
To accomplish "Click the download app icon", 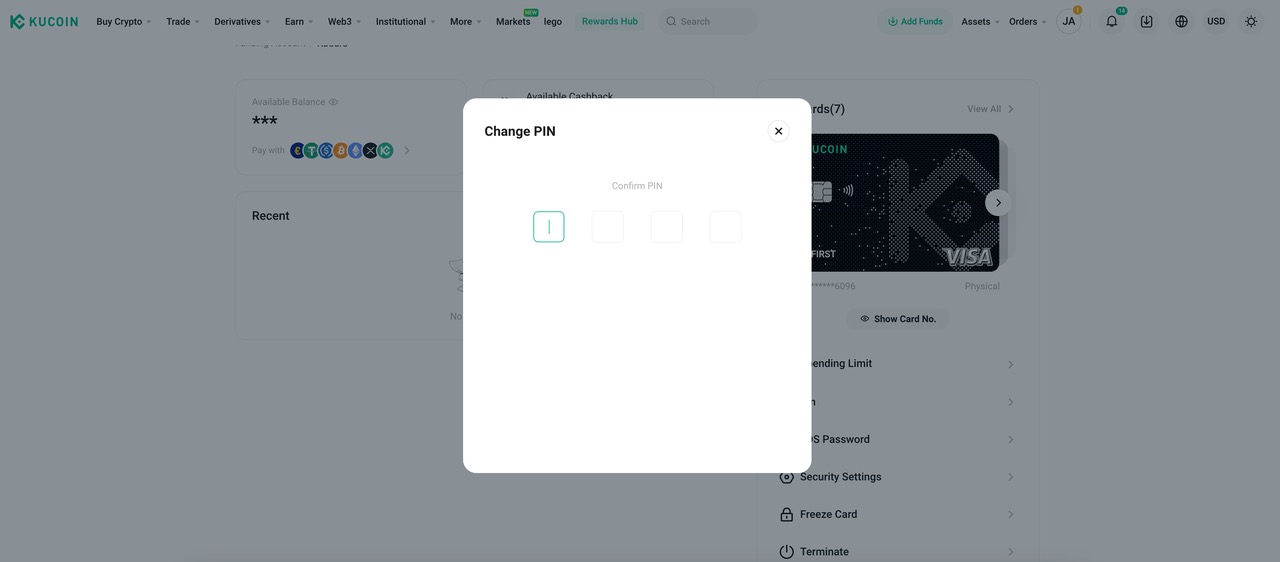I will (1146, 21).
